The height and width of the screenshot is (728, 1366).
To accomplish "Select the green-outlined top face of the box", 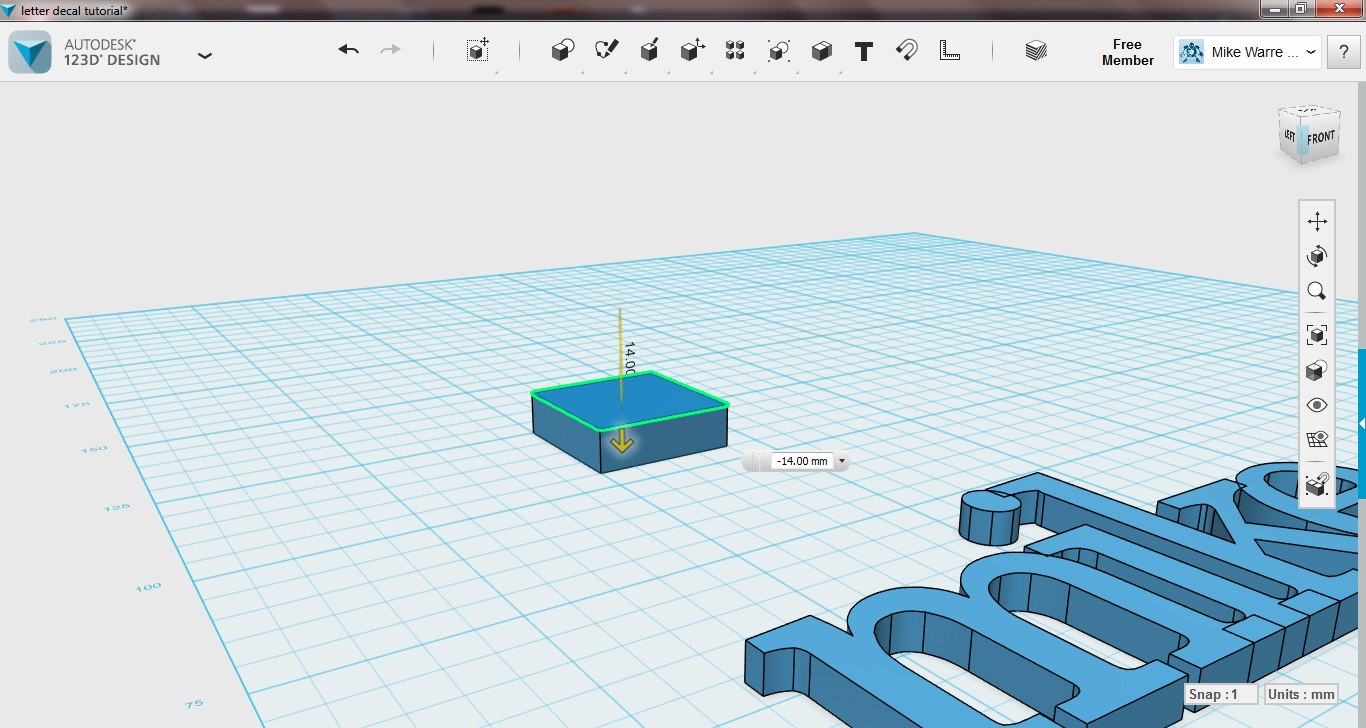I will coord(630,399).
